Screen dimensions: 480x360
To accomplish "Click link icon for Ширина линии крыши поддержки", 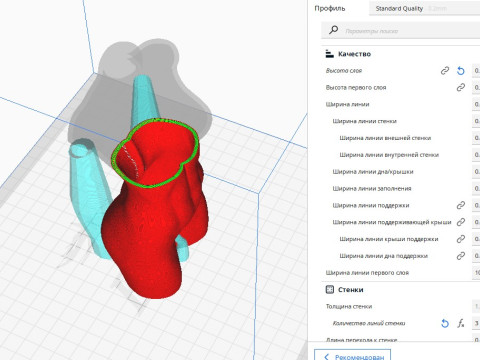I will pyautogui.click(x=461, y=239).
